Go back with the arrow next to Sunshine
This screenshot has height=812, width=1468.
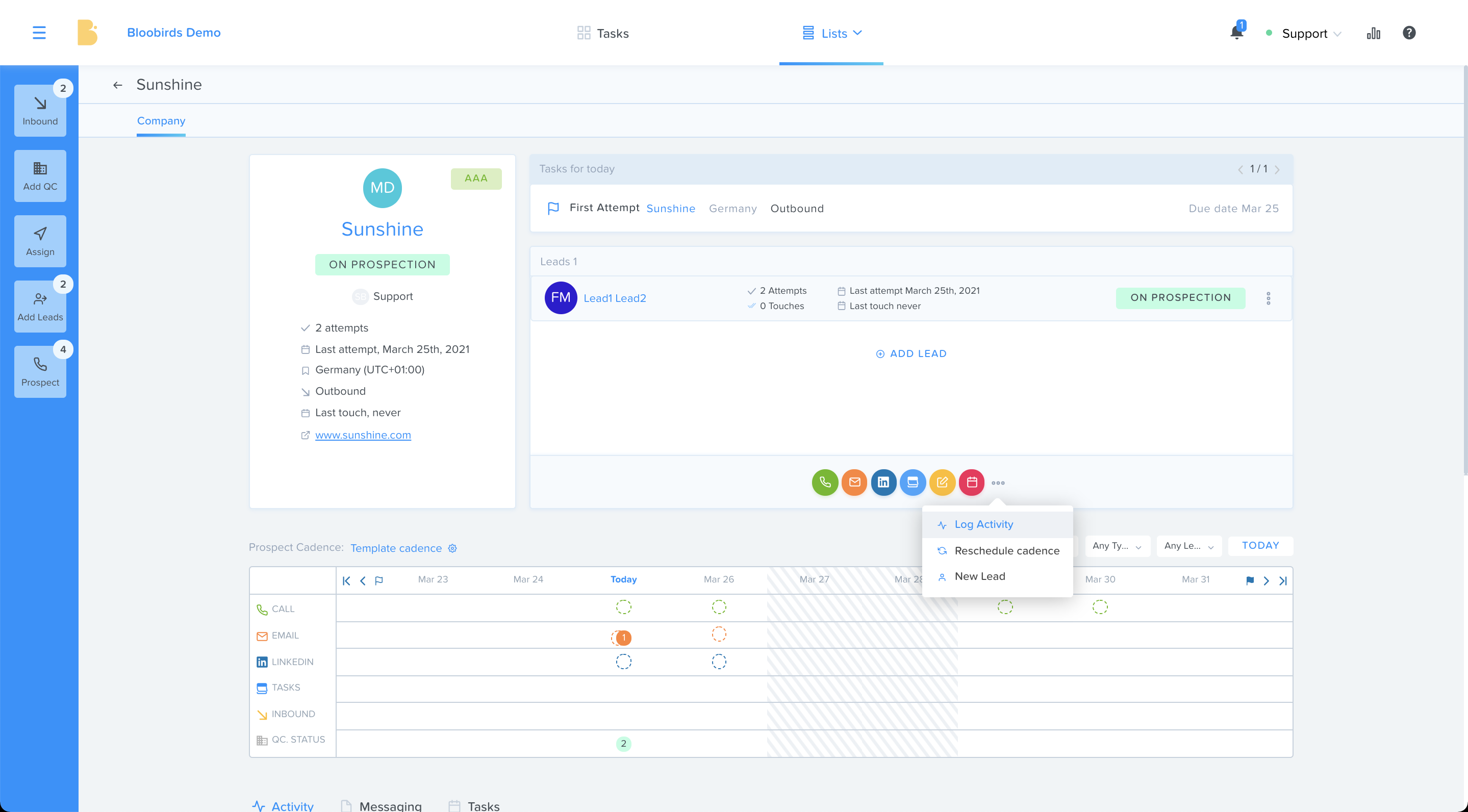point(117,85)
